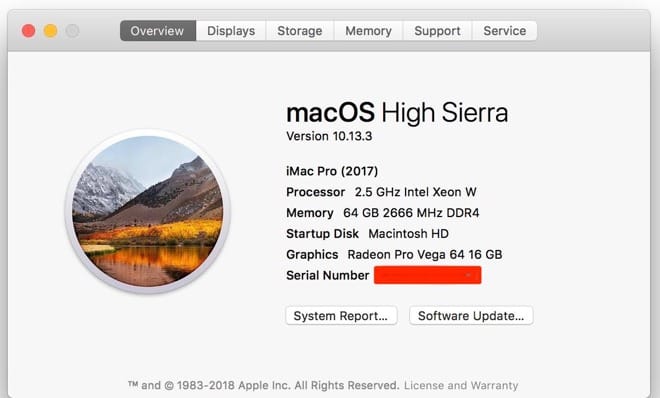
Task: Select the Memory tab
Action: click(368, 31)
